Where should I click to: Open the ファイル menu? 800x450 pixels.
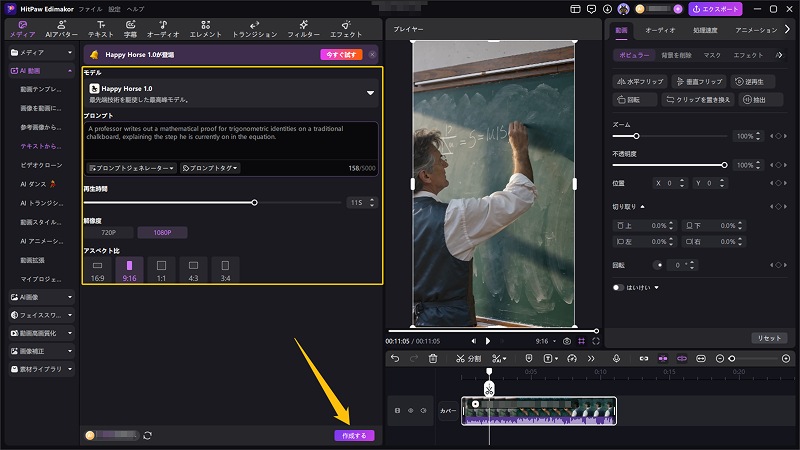tap(90, 9)
